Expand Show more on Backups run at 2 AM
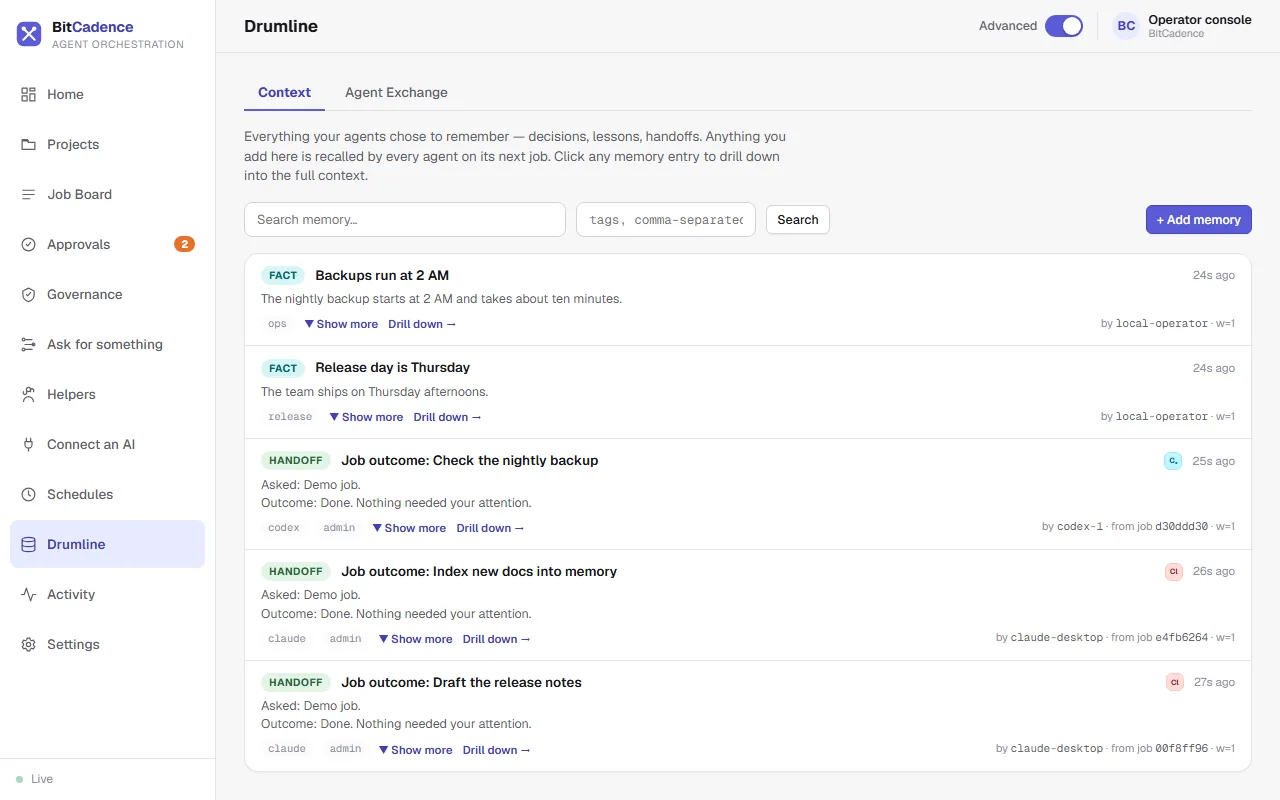1280x800 pixels. 341,324
